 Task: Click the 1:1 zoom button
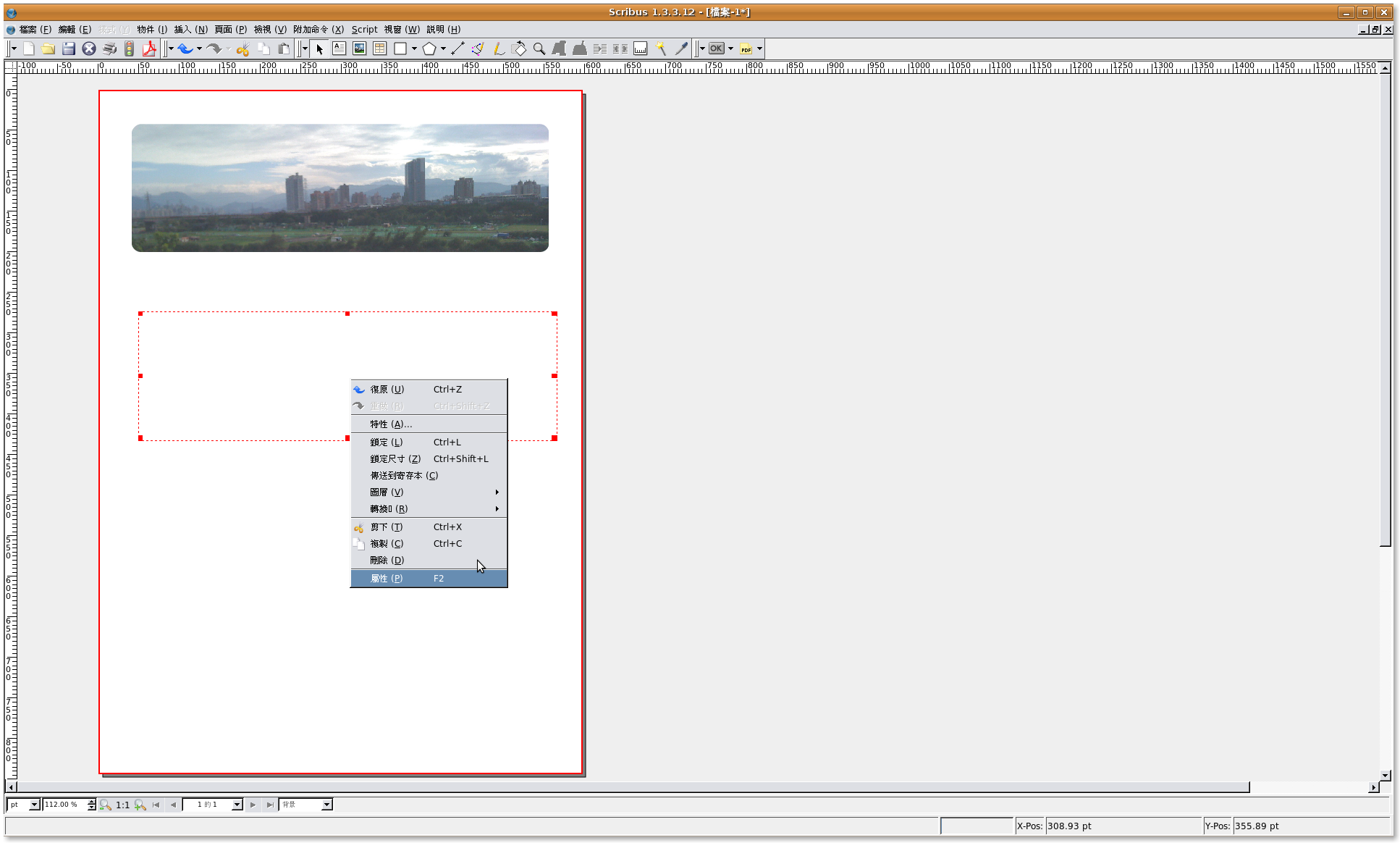[x=123, y=805]
